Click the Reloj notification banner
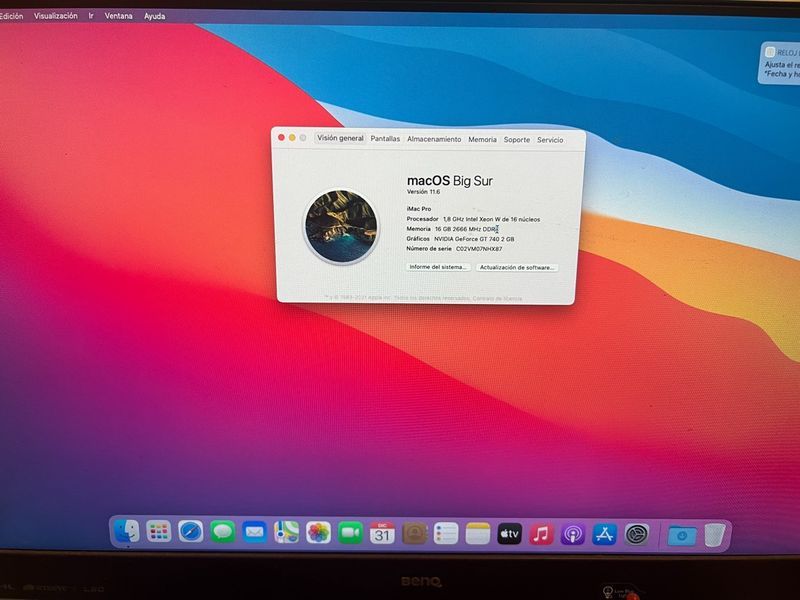 click(780, 63)
